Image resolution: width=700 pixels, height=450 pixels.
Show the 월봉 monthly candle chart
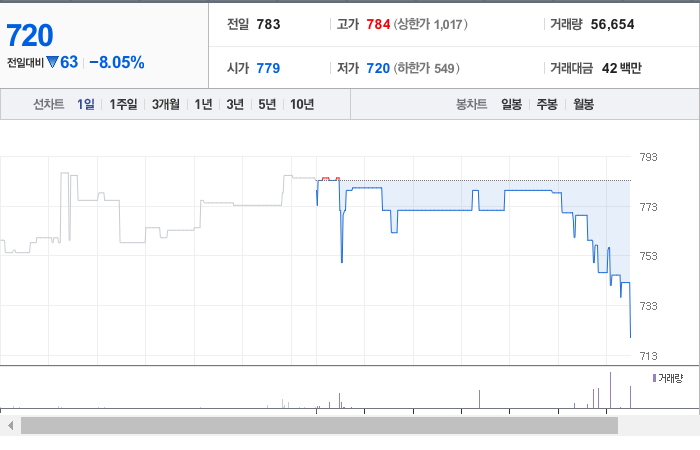point(583,104)
